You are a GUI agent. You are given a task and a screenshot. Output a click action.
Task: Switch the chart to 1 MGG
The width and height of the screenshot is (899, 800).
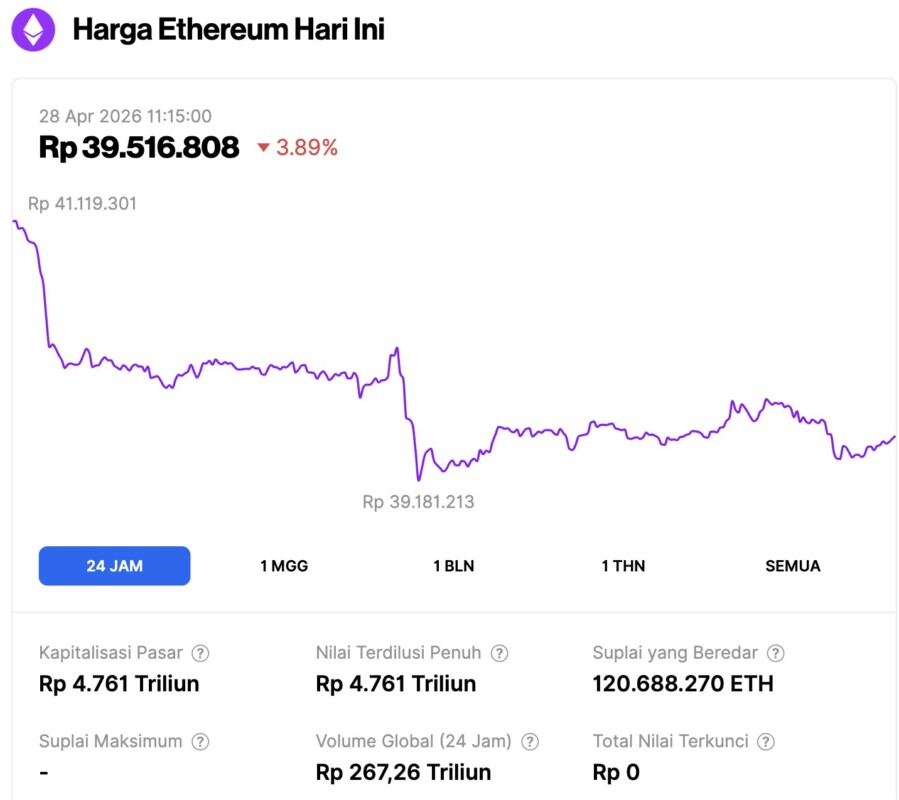click(x=284, y=566)
